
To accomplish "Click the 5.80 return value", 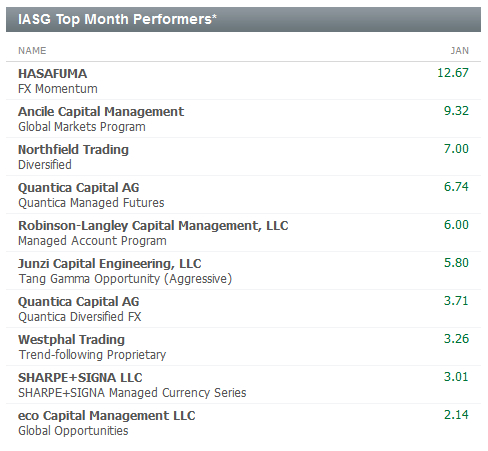I will pos(456,263).
